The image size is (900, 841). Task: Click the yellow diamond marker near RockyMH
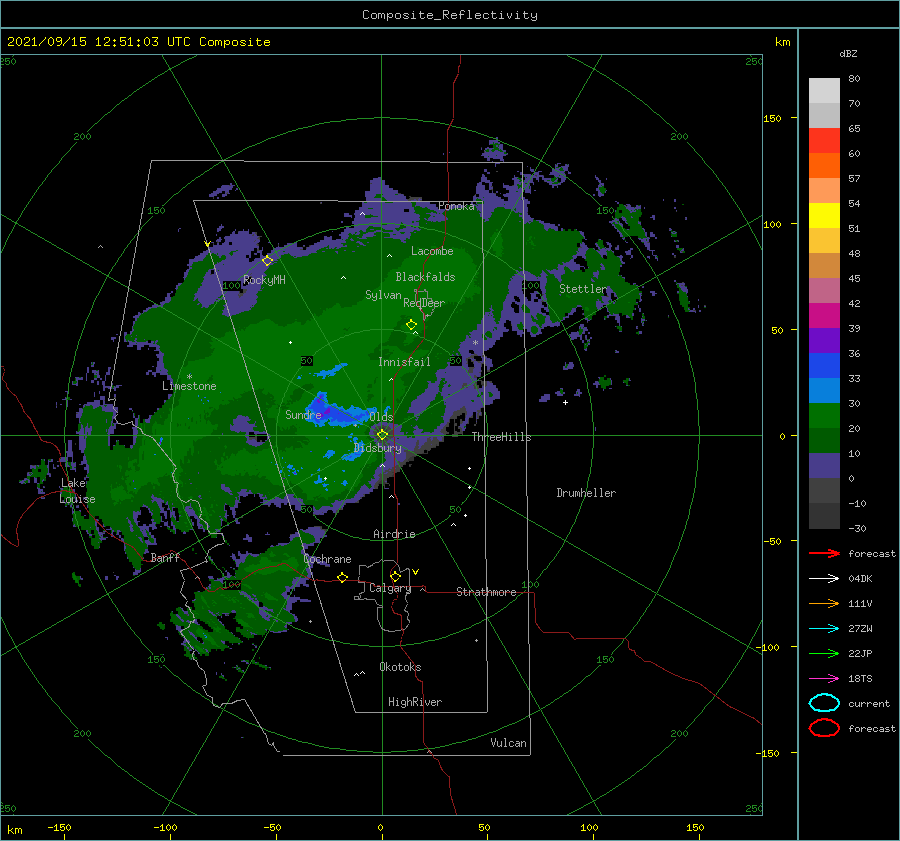tap(267, 261)
